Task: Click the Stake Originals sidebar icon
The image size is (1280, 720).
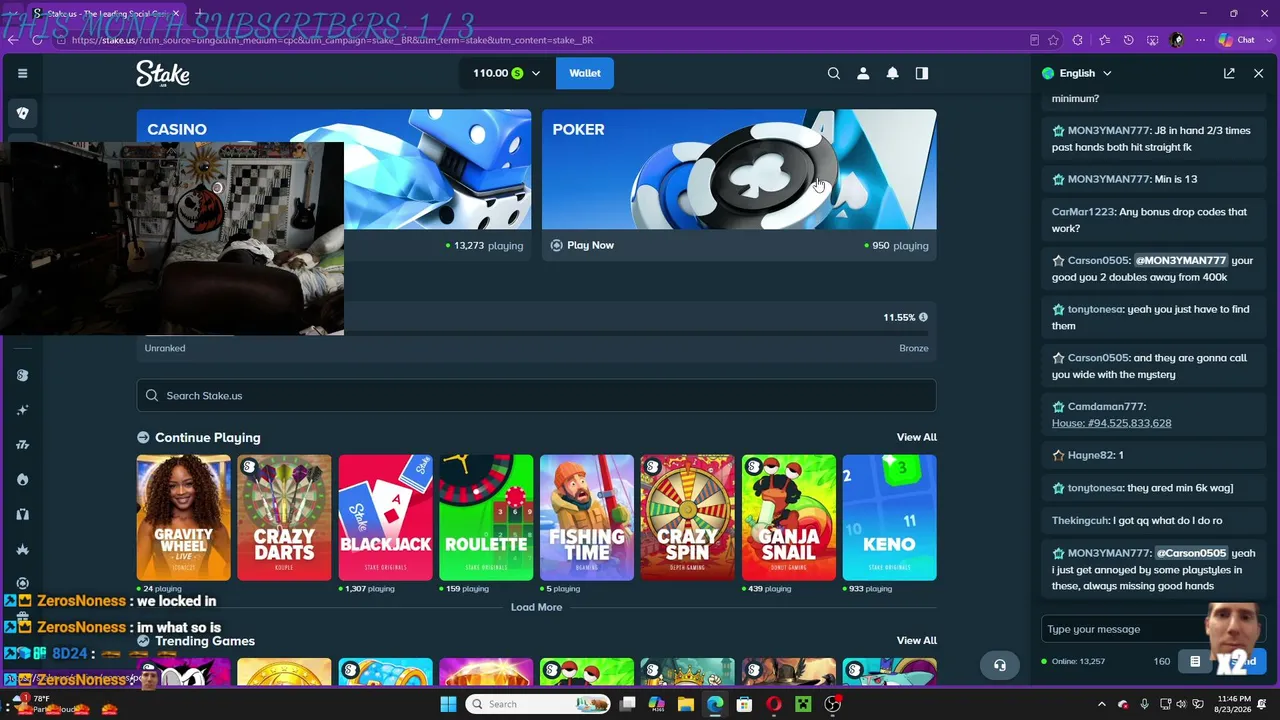Action: click(x=22, y=375)
